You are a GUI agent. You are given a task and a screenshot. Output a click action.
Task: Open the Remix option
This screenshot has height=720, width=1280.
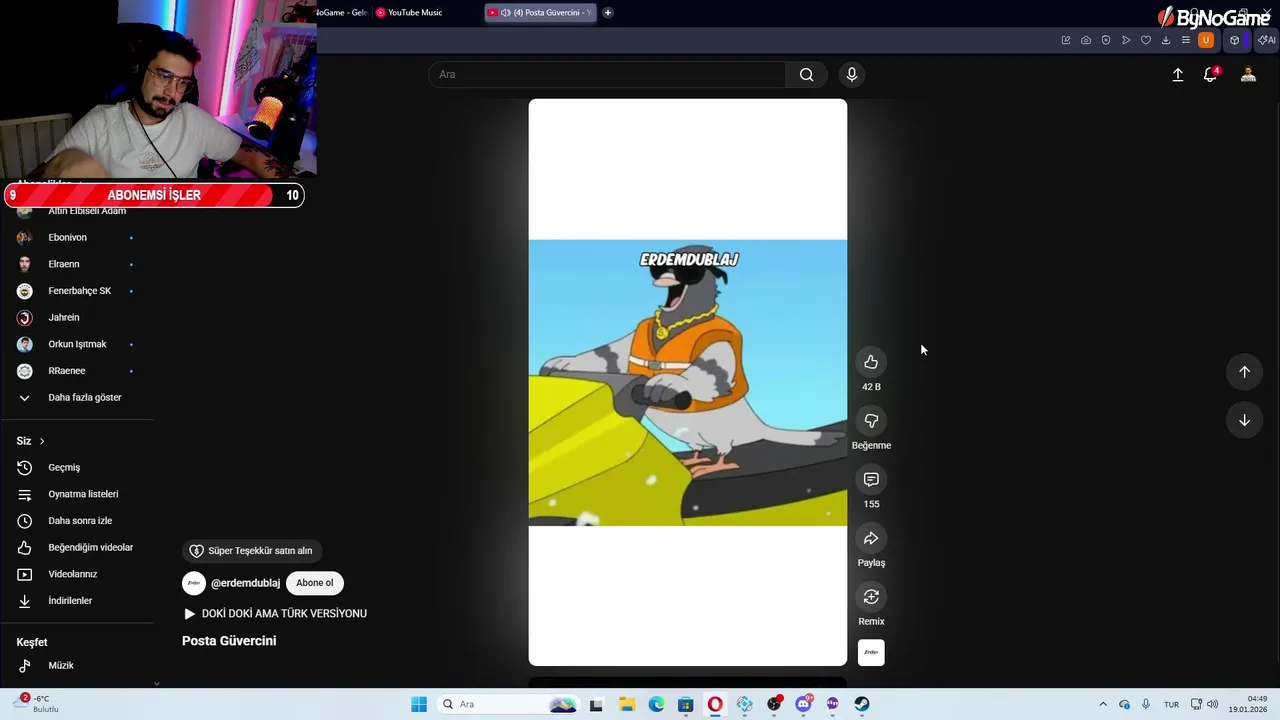pos(871,597)
